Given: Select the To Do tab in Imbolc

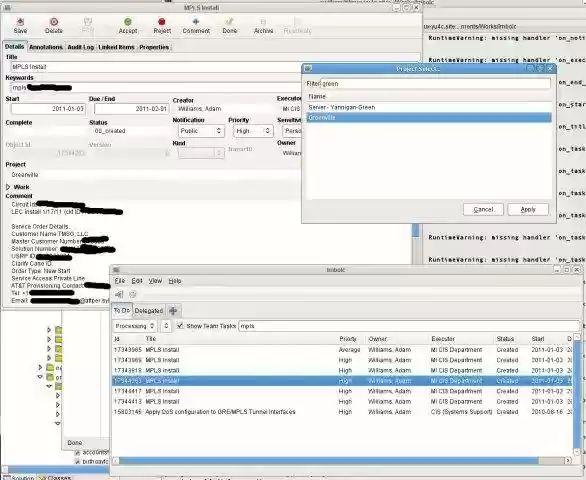Looking at the screenshot, I should click(122, 310).
